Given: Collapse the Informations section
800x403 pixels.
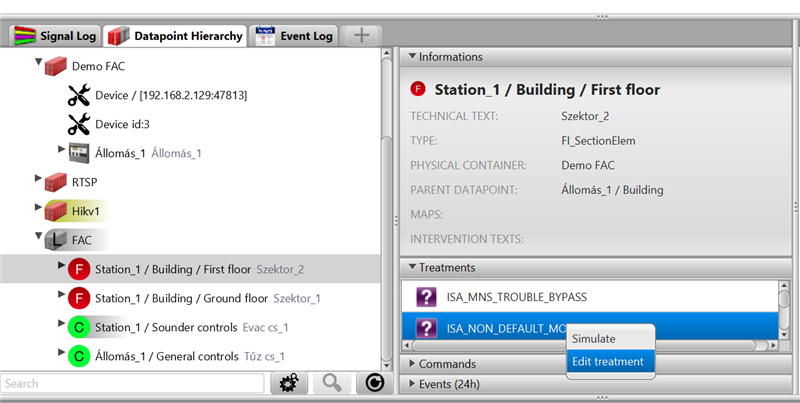Looking at the screenshot, I should pyautogui.click(x=410, y=57).
